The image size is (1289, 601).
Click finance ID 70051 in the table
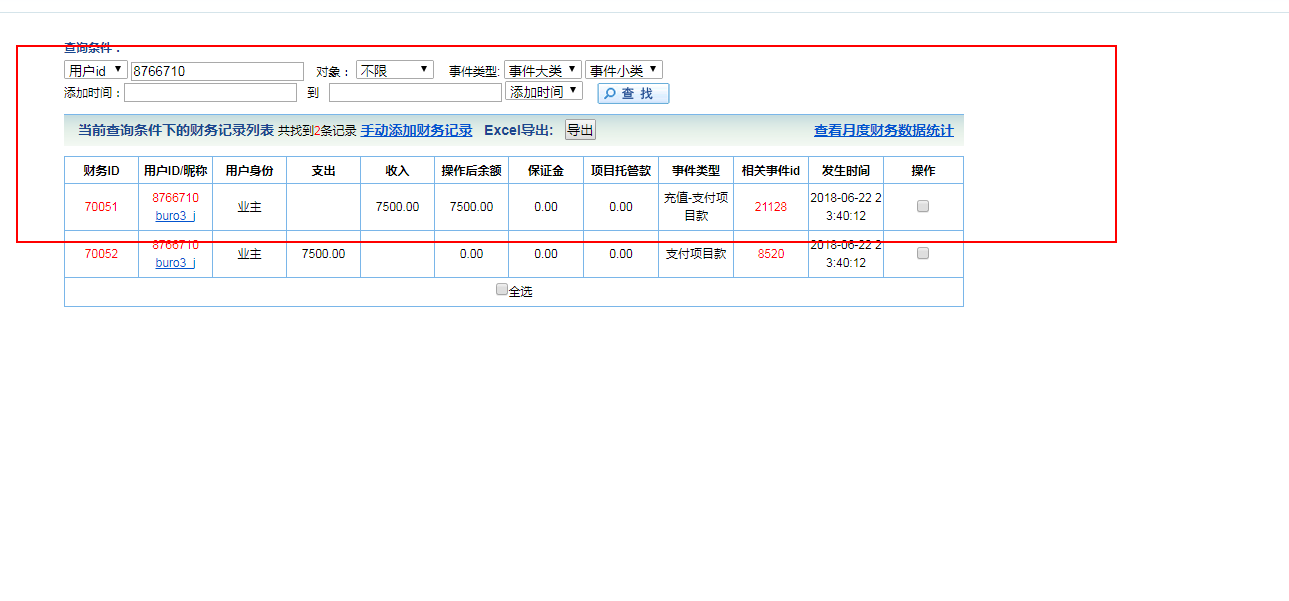tap(101, 207)
